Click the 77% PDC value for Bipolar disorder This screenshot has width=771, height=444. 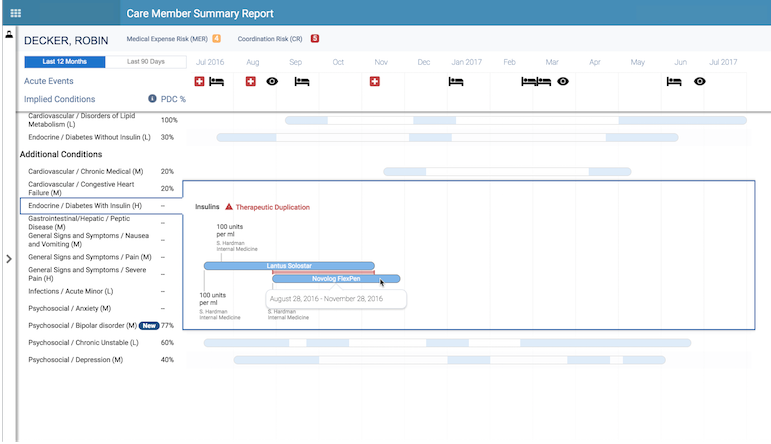click(x=167, y=326)
